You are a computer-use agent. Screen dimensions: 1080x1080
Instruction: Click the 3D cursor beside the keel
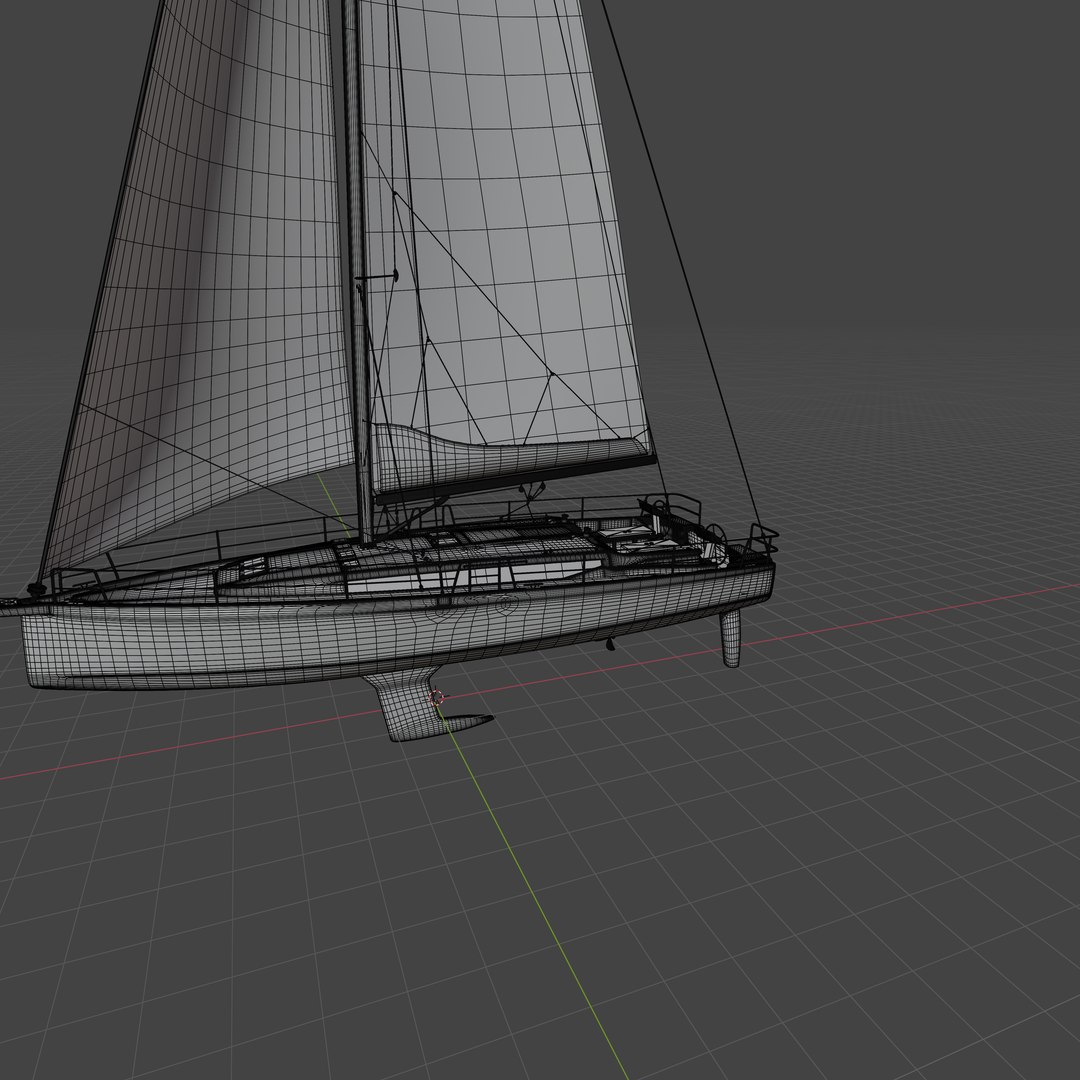436,698
